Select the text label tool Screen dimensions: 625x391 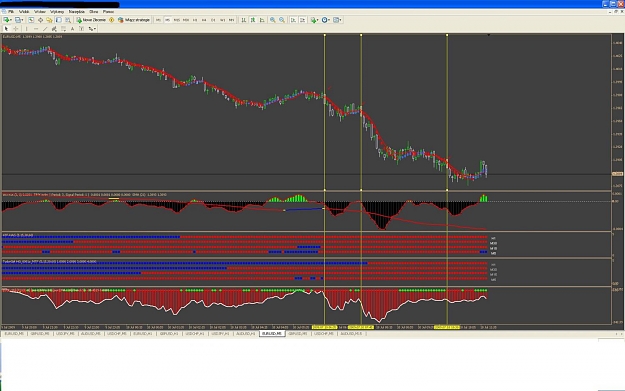(x=82, y=29)
